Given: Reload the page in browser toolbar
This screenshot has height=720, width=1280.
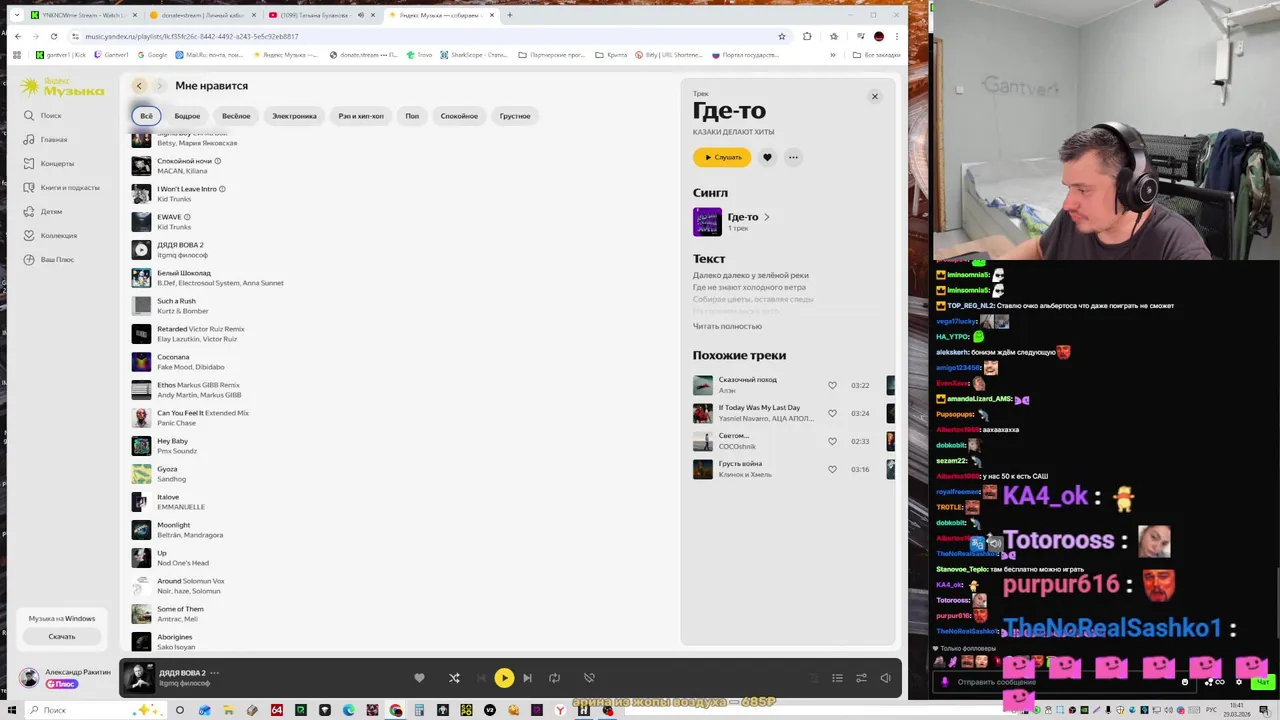Looking at the screenshot, I should (x=53, y=36).
